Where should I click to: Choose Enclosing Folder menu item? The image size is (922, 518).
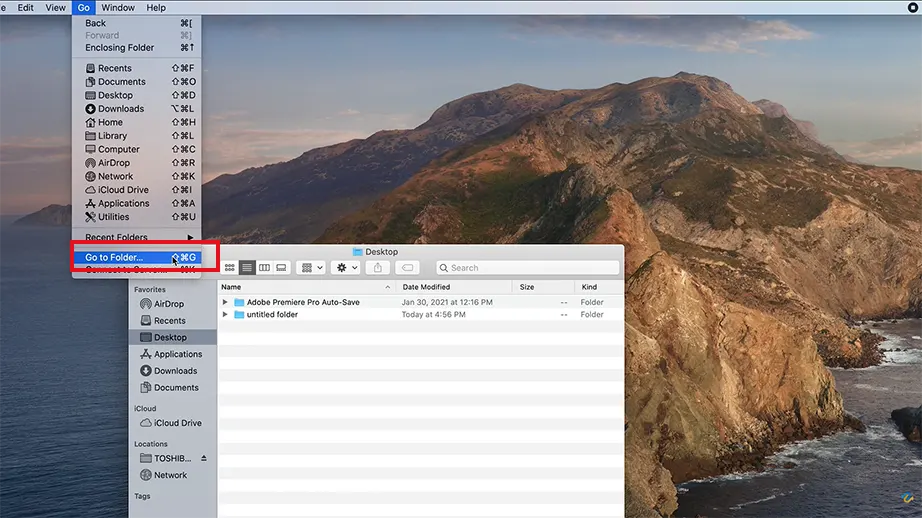click(x=136, y=48)
